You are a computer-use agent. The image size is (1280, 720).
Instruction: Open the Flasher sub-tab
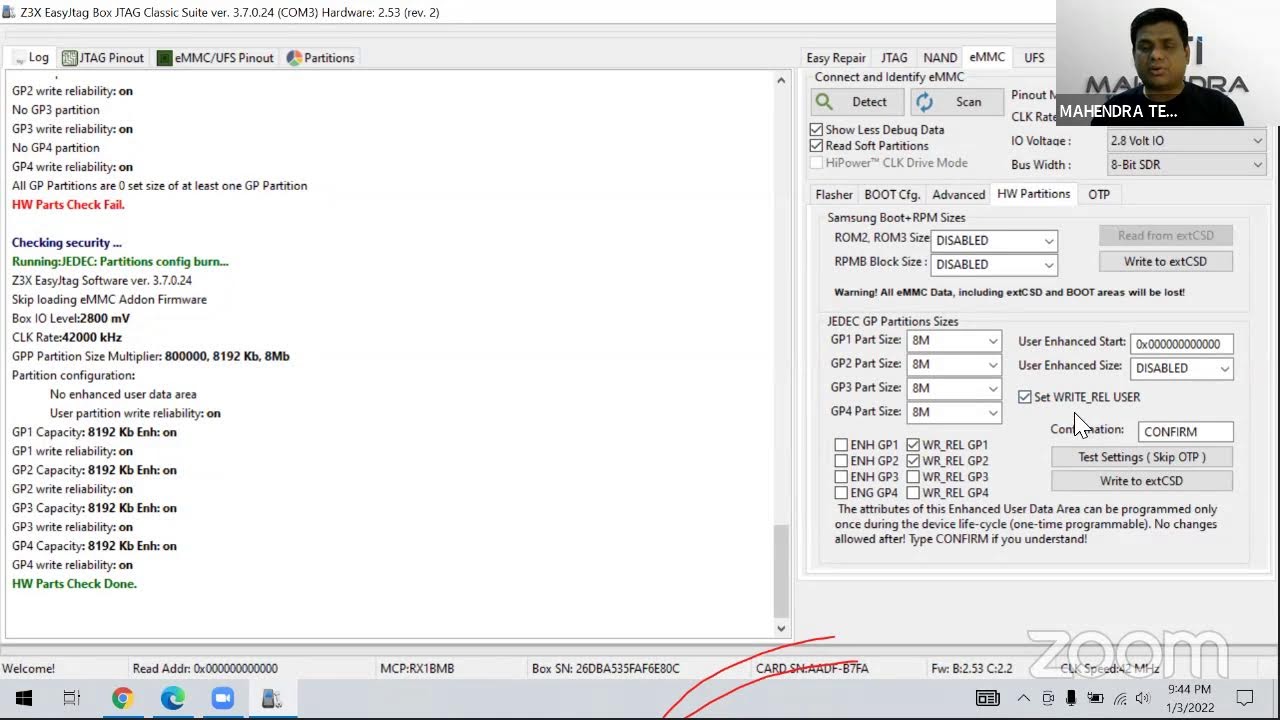pos(834,195)
